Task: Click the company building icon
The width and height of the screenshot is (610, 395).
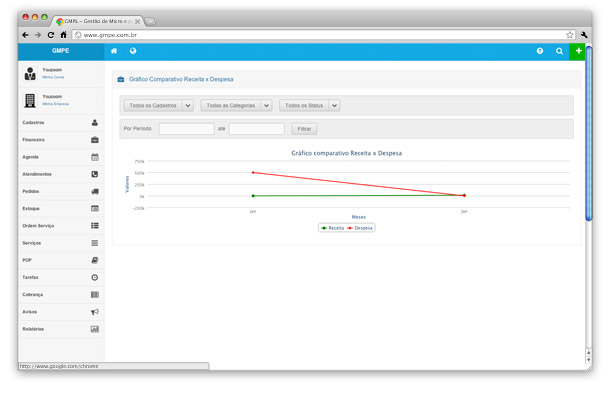Action: click(x=30, y=100)
